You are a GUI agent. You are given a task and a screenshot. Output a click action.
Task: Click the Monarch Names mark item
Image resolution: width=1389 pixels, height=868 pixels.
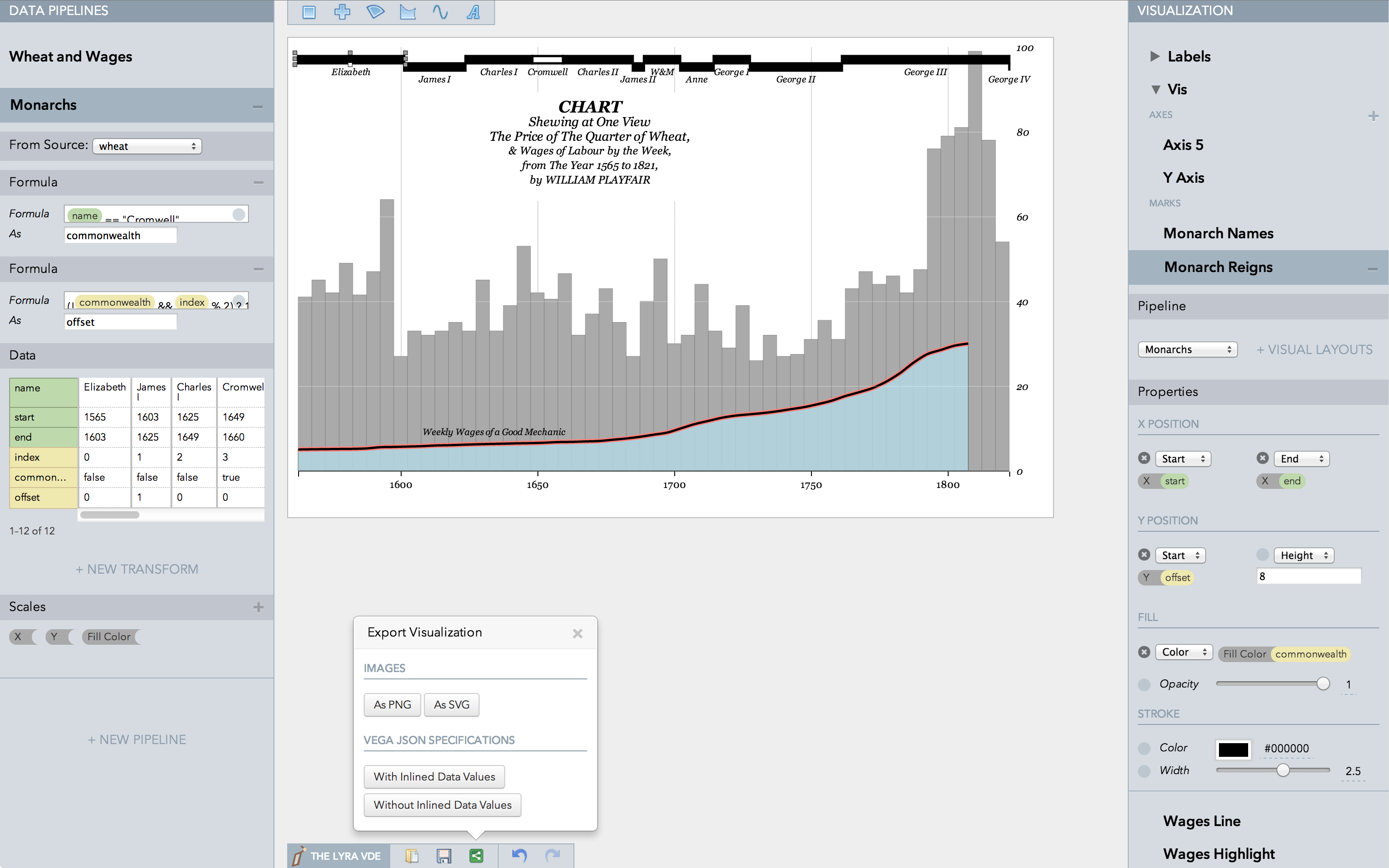pyautogui.click(x=1219, y=232)
